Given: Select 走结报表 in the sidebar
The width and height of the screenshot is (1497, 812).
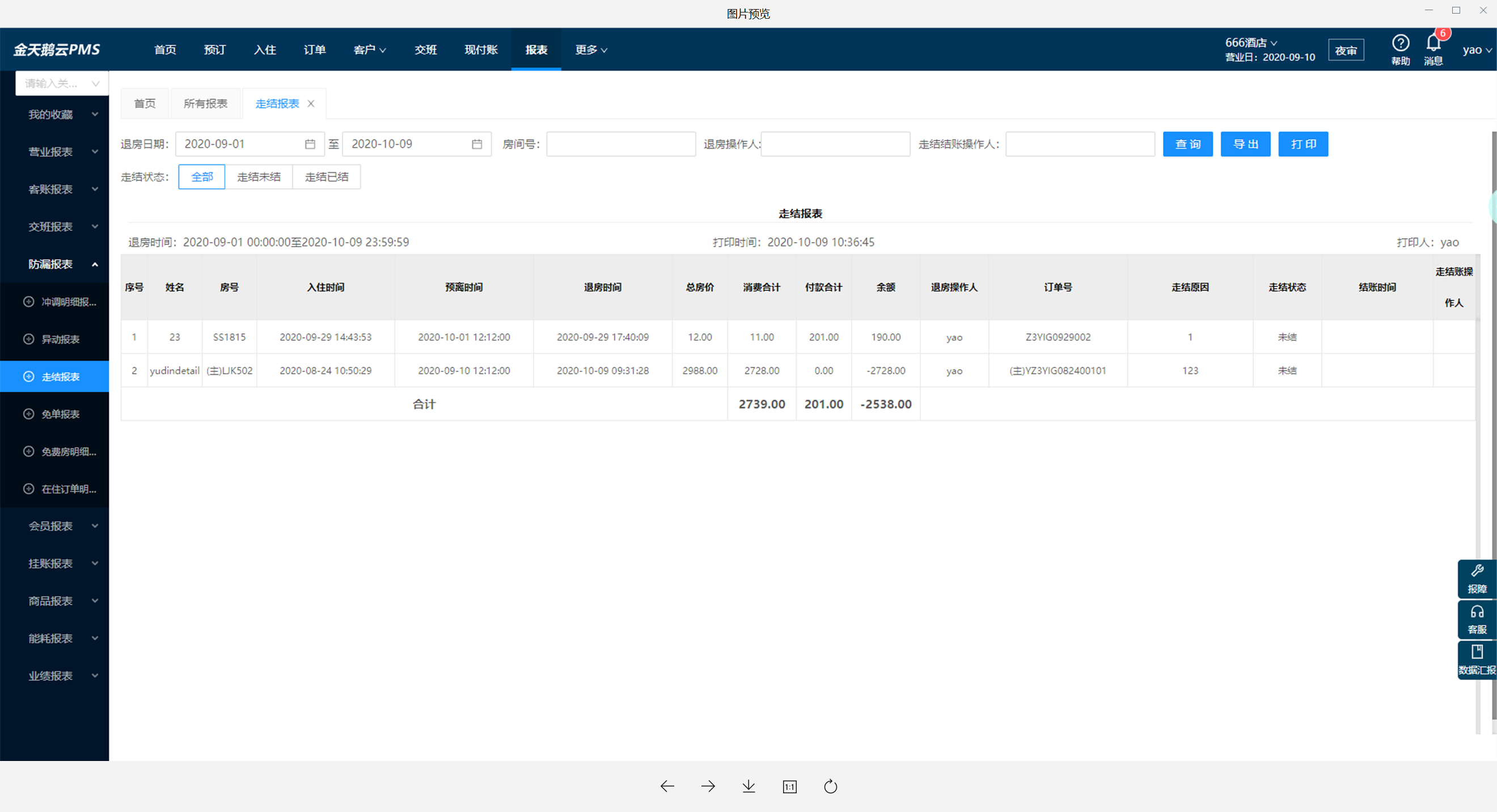Looking at the screenshot, I should (x=54, y=377).
